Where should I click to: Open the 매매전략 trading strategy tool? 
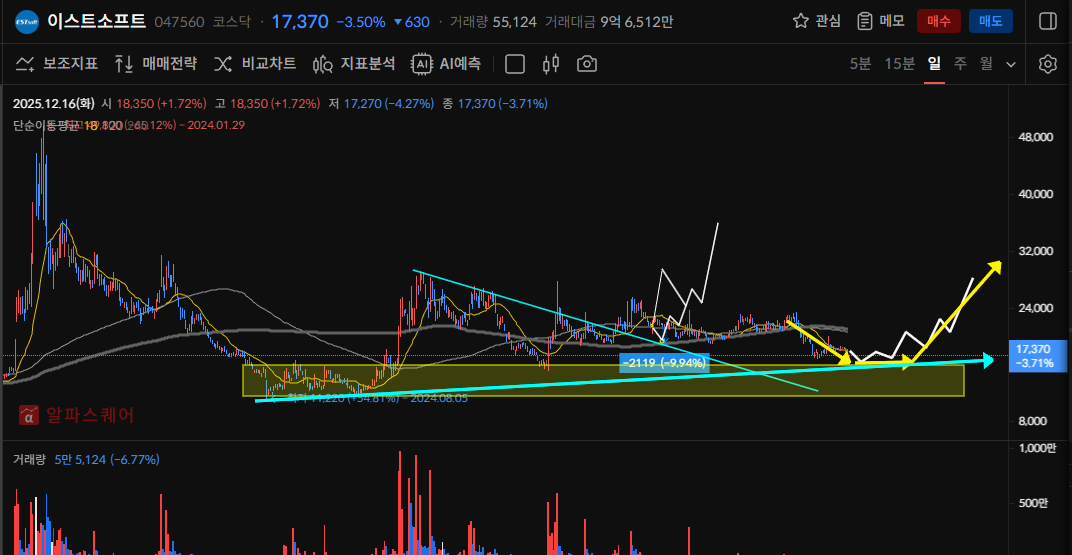pos(156,64)
